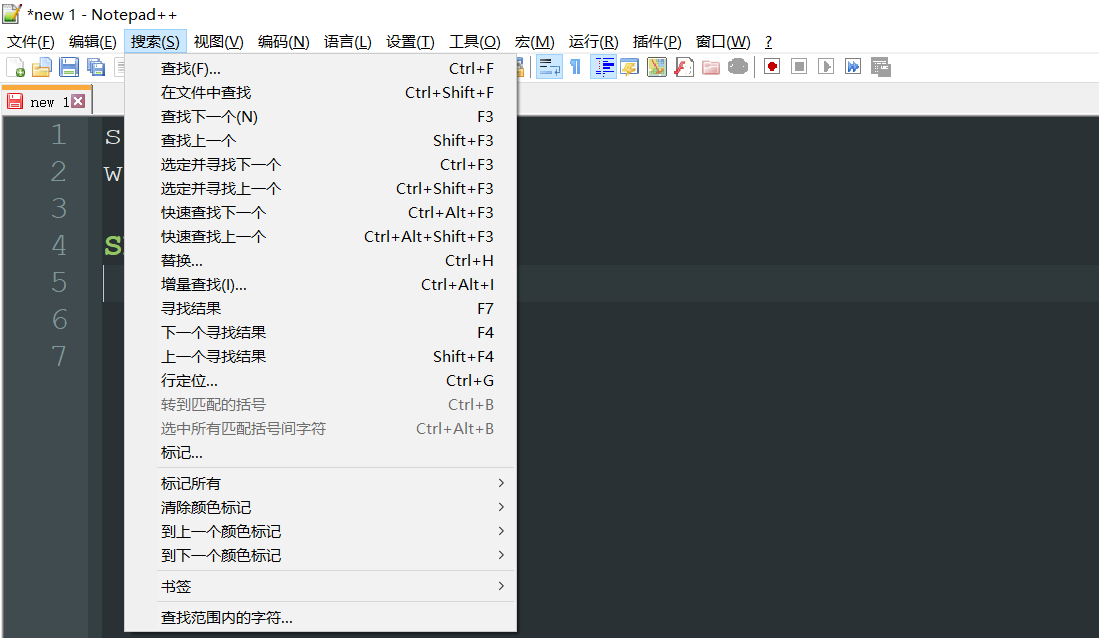Click the Save floppy disk icon
Screen dimensions: 1099x638
pos(69,67)
